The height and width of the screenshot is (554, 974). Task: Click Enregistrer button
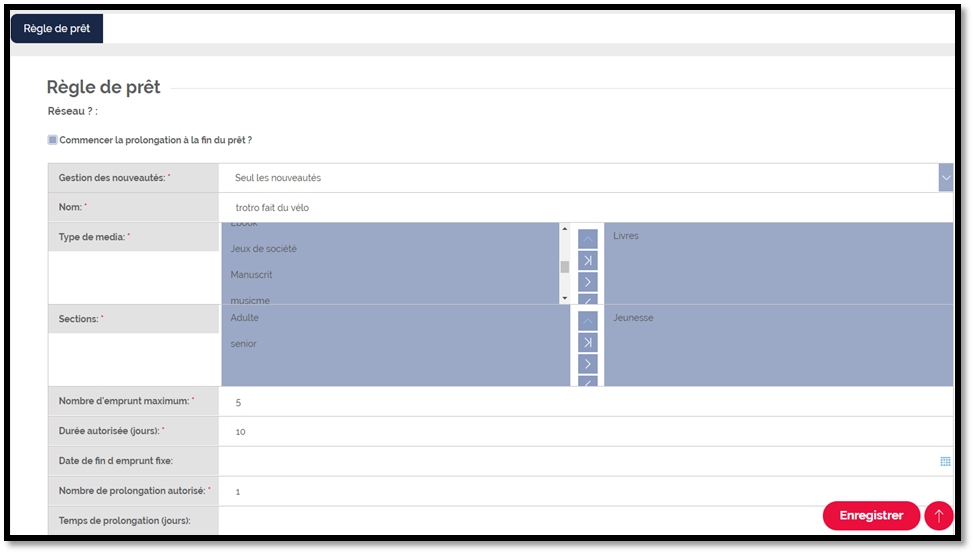tap(871, 515)
